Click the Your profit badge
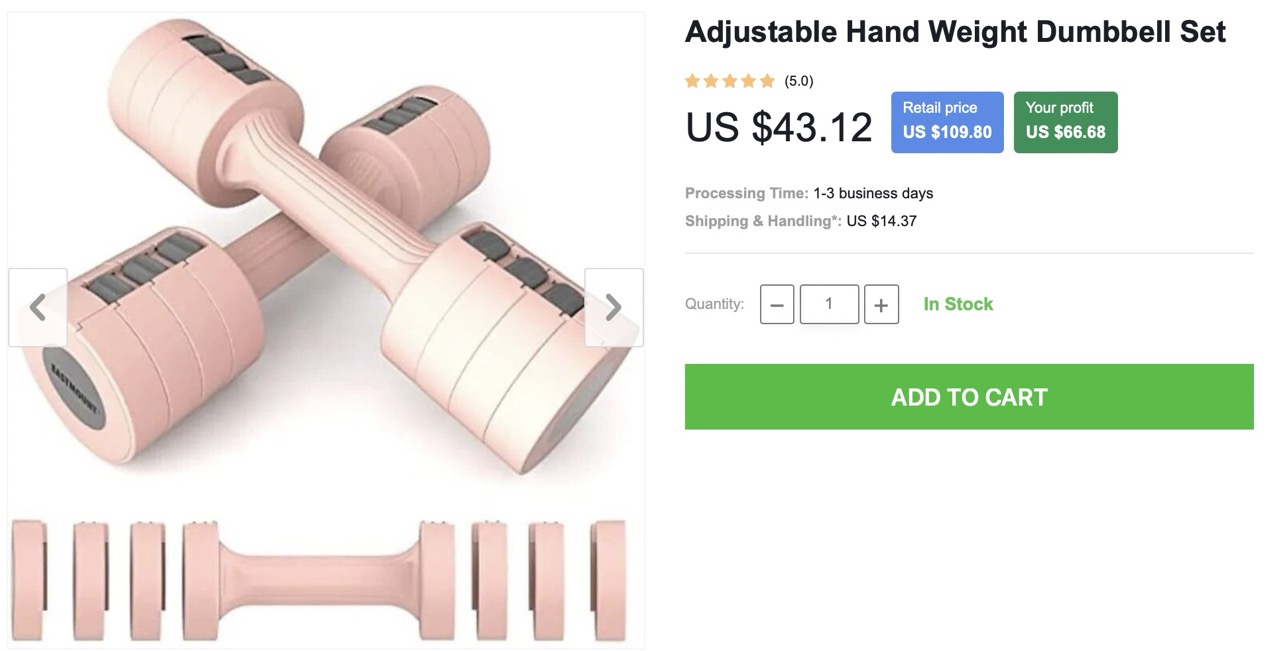This screenshot has height=651, width=1280. [1065, 122]
